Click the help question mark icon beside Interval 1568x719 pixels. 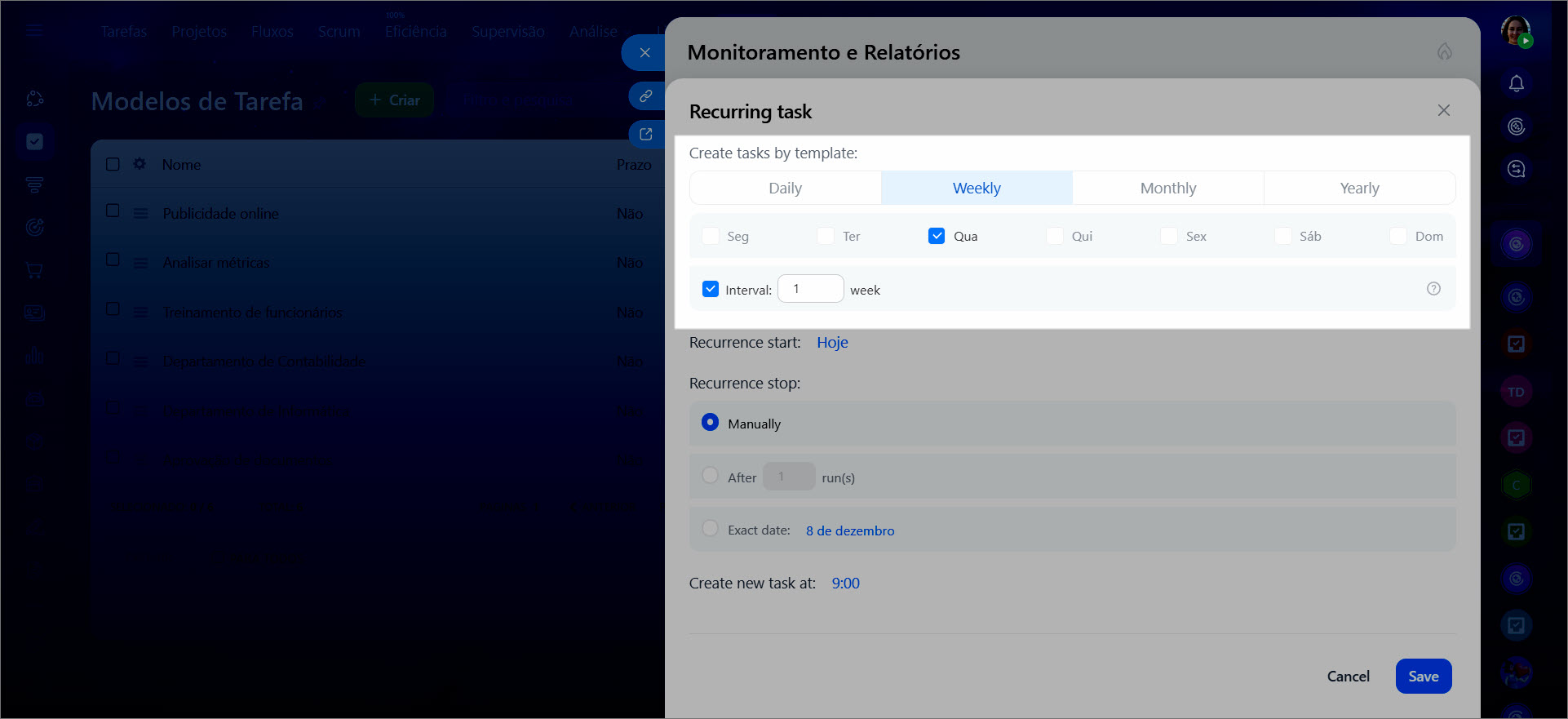1433,289
